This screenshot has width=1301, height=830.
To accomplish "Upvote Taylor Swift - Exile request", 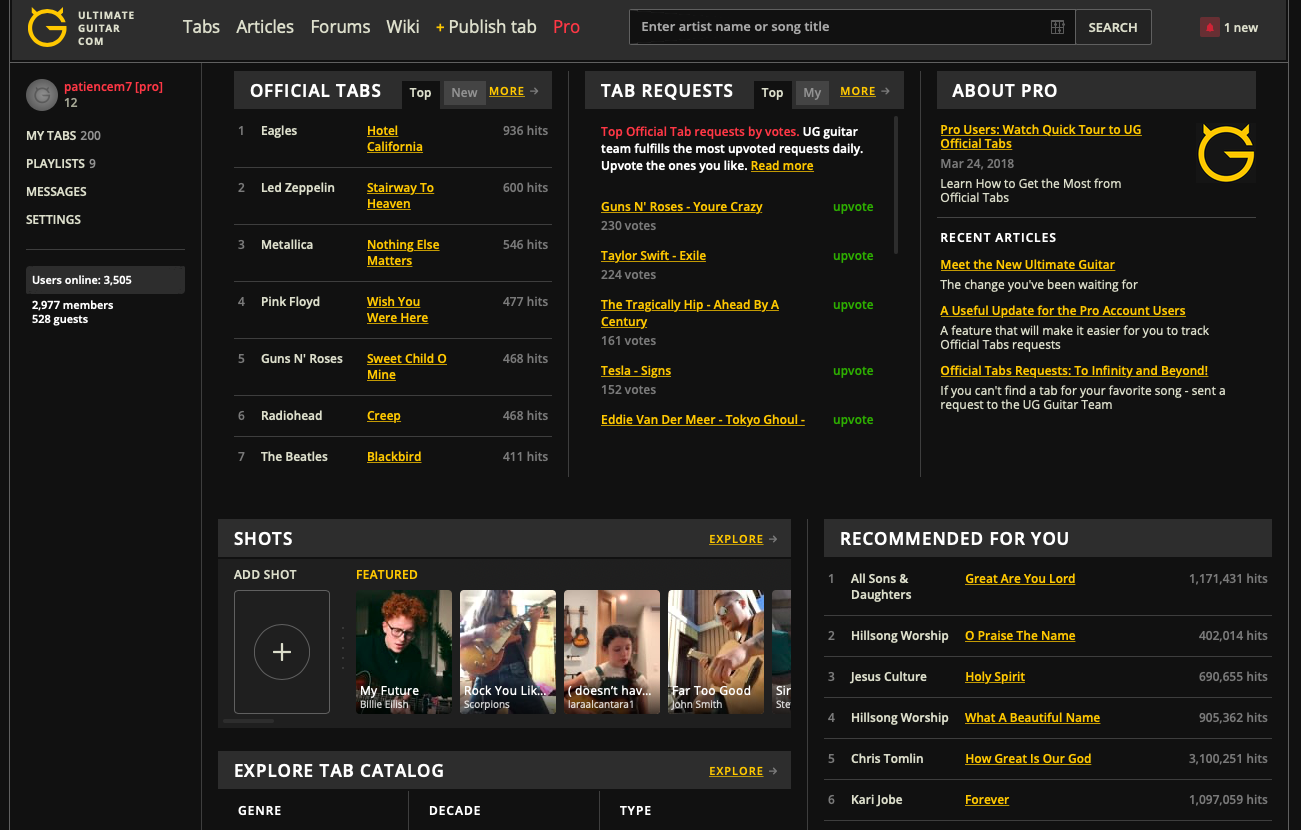I will (x=852, y=256).
